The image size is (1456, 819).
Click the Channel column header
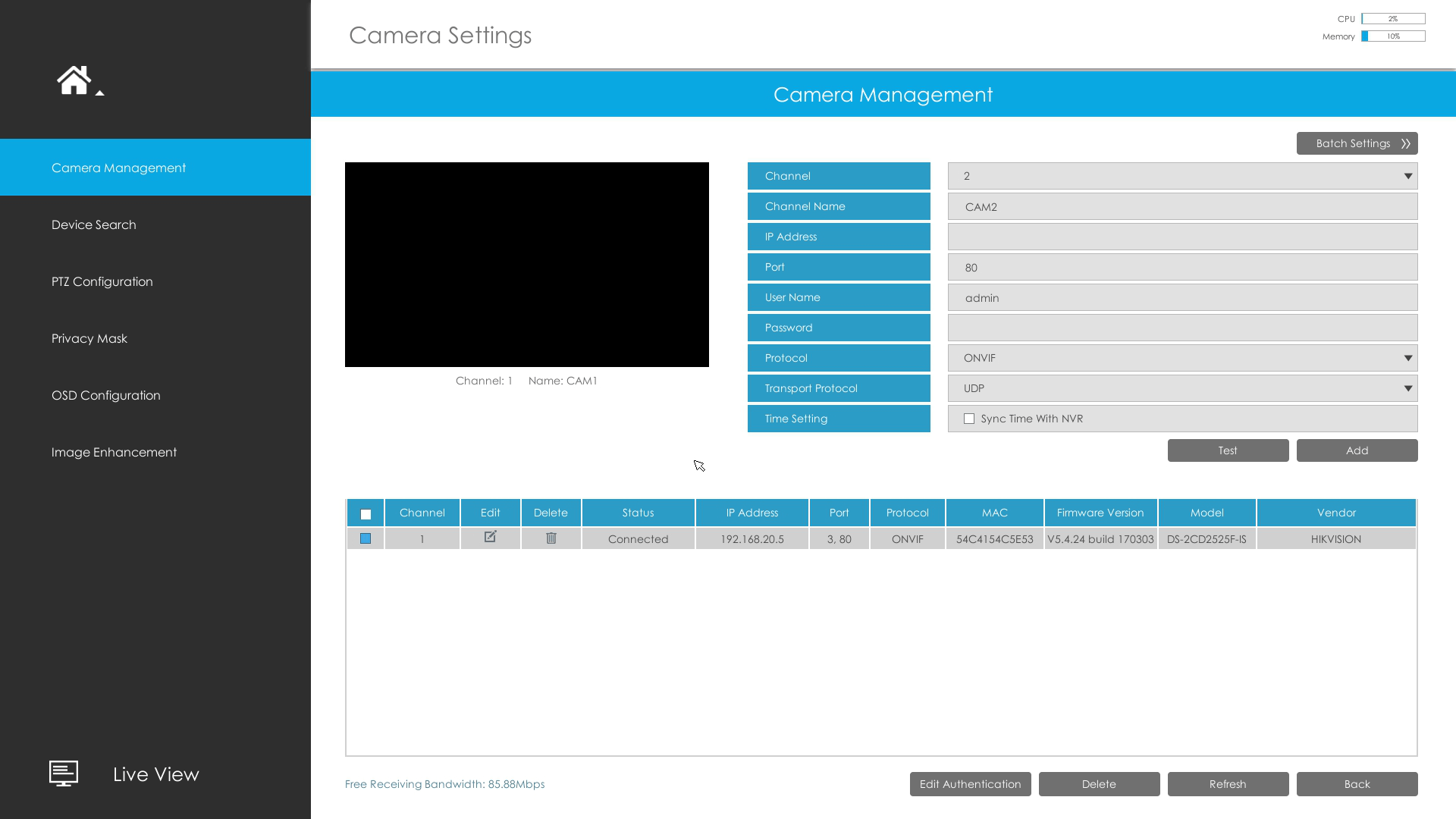(422, 513)
